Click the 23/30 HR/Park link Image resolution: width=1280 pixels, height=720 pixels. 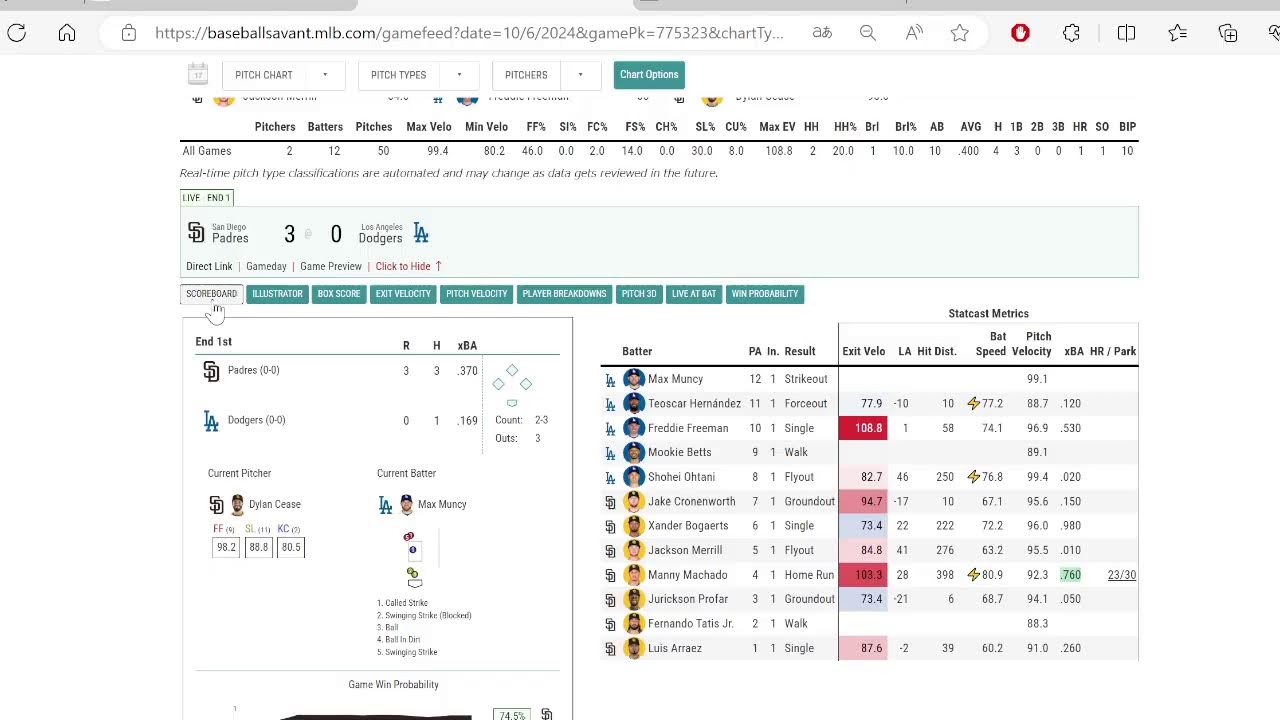(1122, 575)
